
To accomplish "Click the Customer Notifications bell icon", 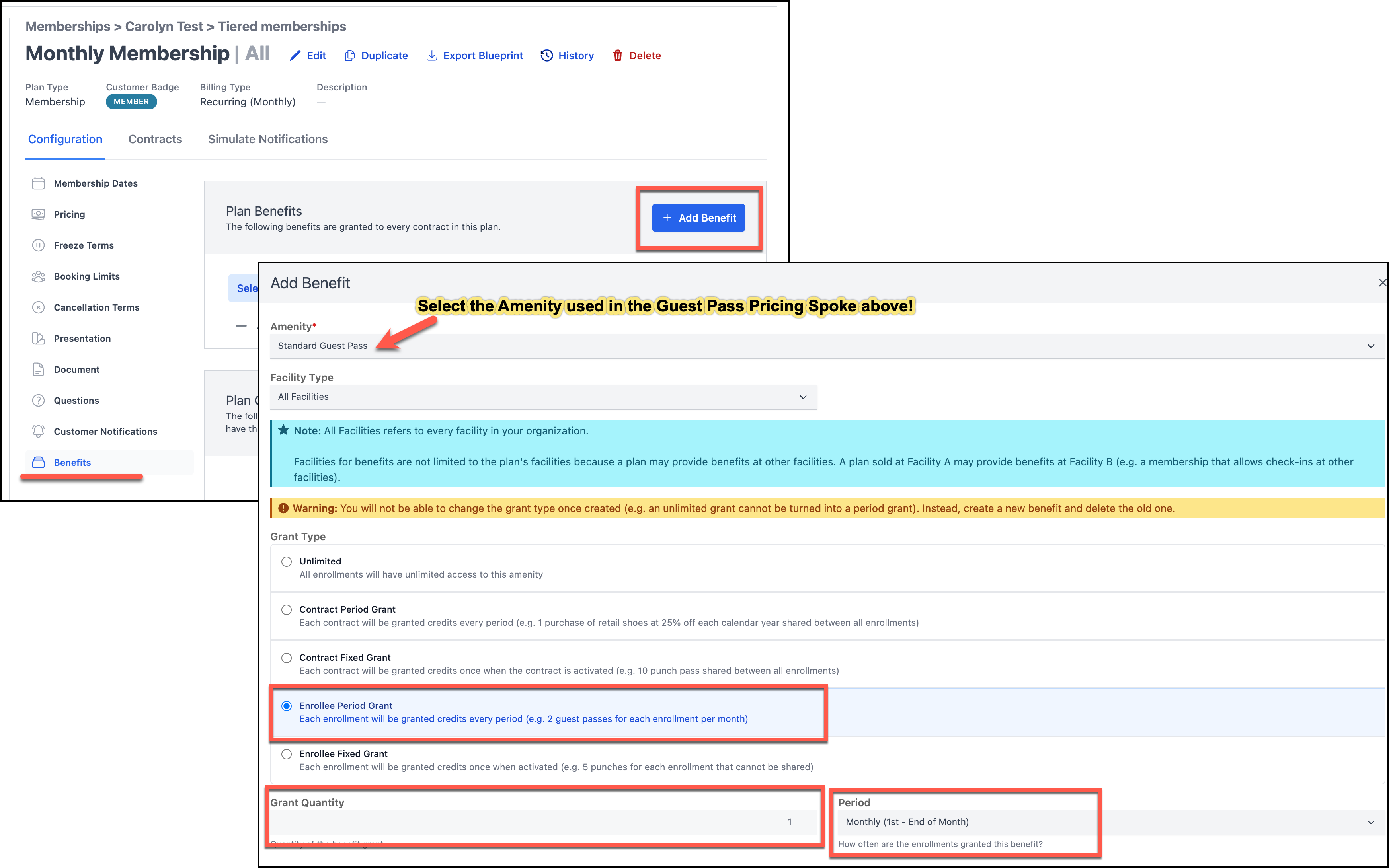I will tap(38, 431).
